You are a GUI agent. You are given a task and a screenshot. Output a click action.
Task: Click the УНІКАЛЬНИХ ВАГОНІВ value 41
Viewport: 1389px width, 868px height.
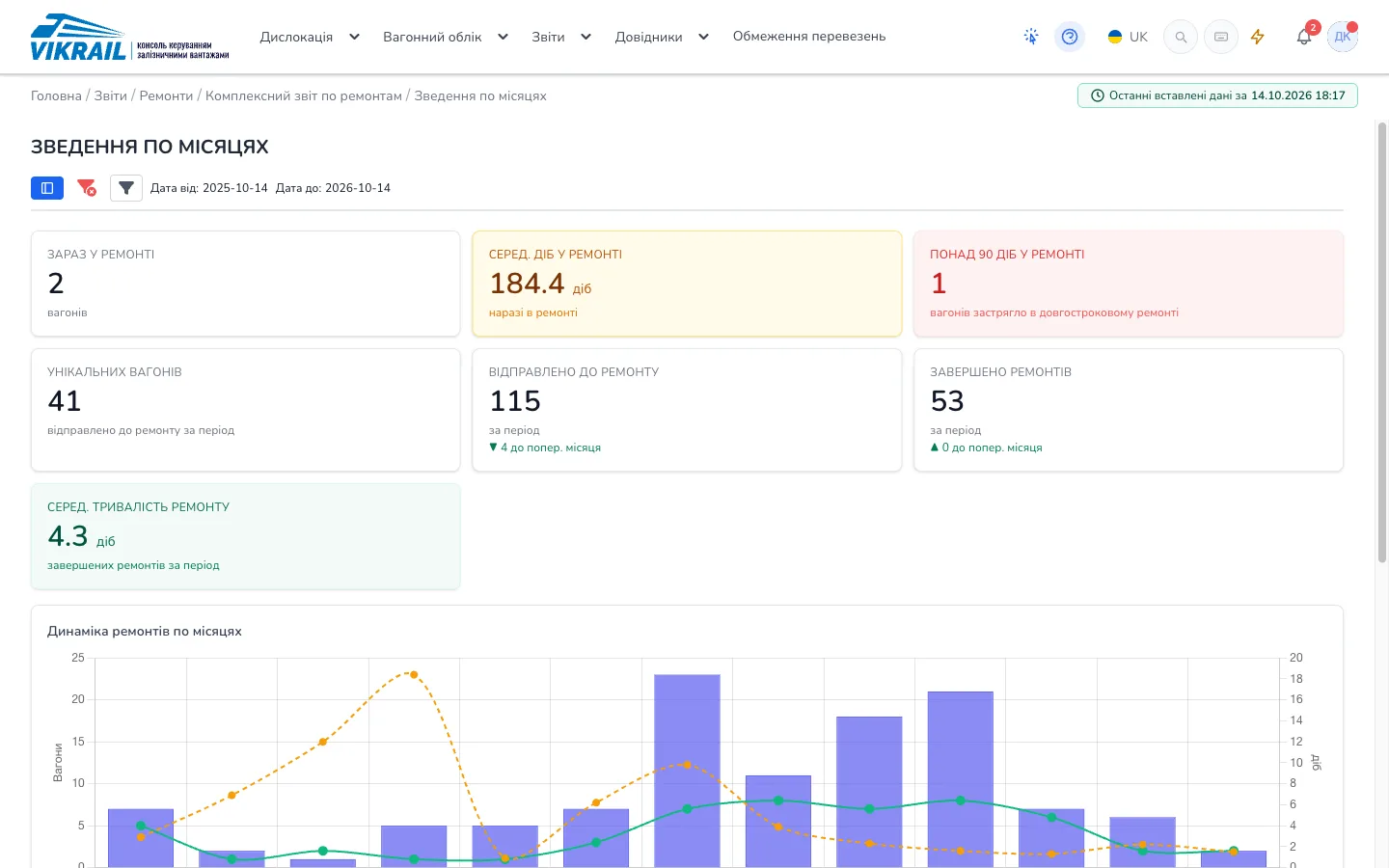point(65,401)
